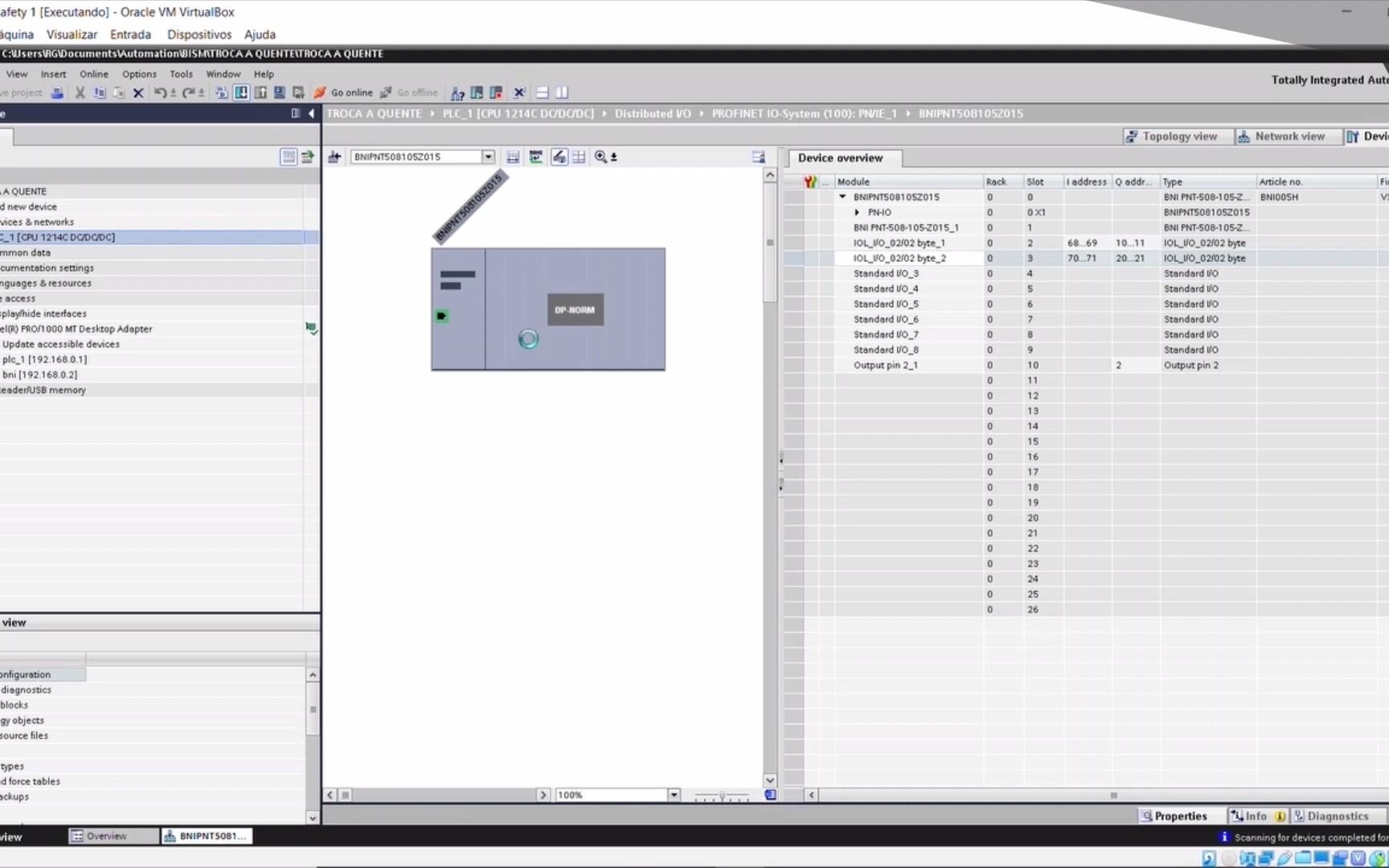Click the Start simulation icon
1389x868 pixels.
(279, 92)
